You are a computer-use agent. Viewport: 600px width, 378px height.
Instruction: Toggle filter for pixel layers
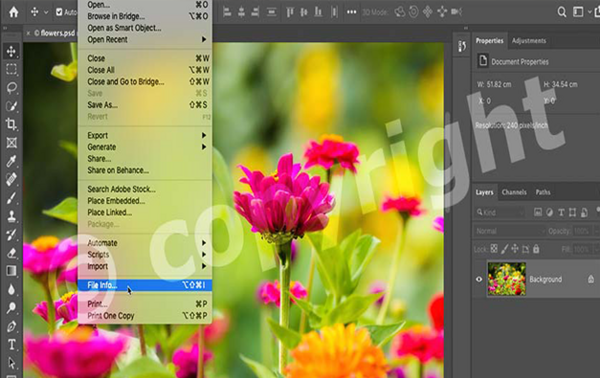click(538, 212)
